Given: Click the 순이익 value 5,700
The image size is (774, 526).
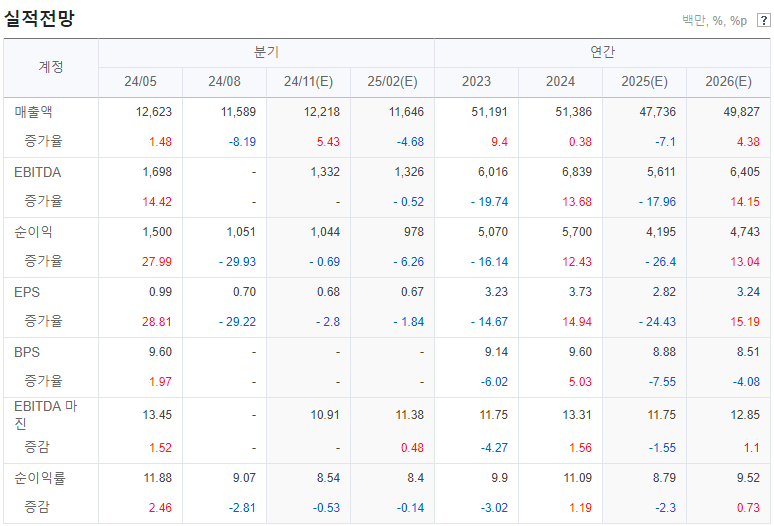Looking at the screenshot, I should click(x=577, y=232).
